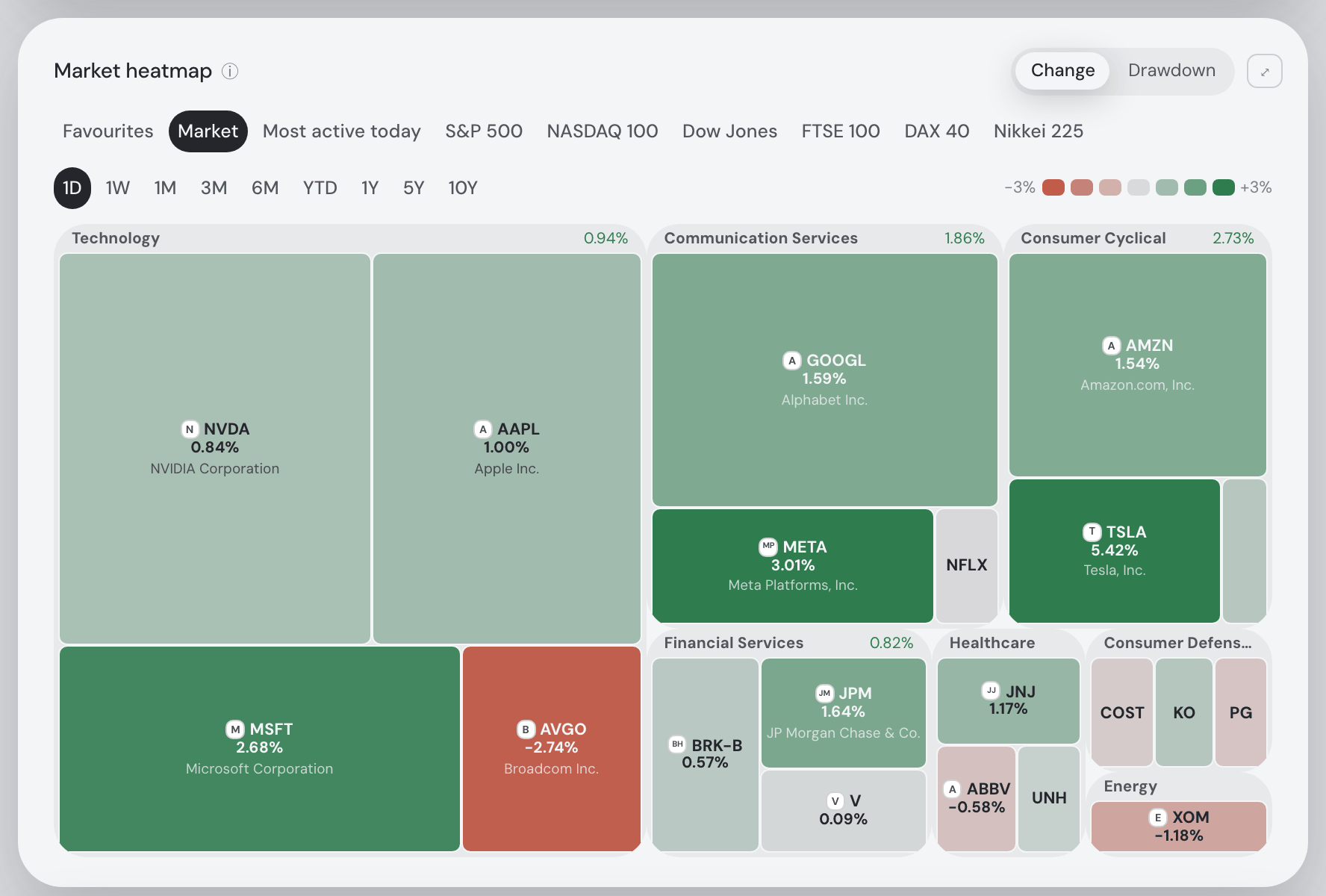Open the S&P 500 tab
1326x896 pixels.
click(x=484, y=131)
